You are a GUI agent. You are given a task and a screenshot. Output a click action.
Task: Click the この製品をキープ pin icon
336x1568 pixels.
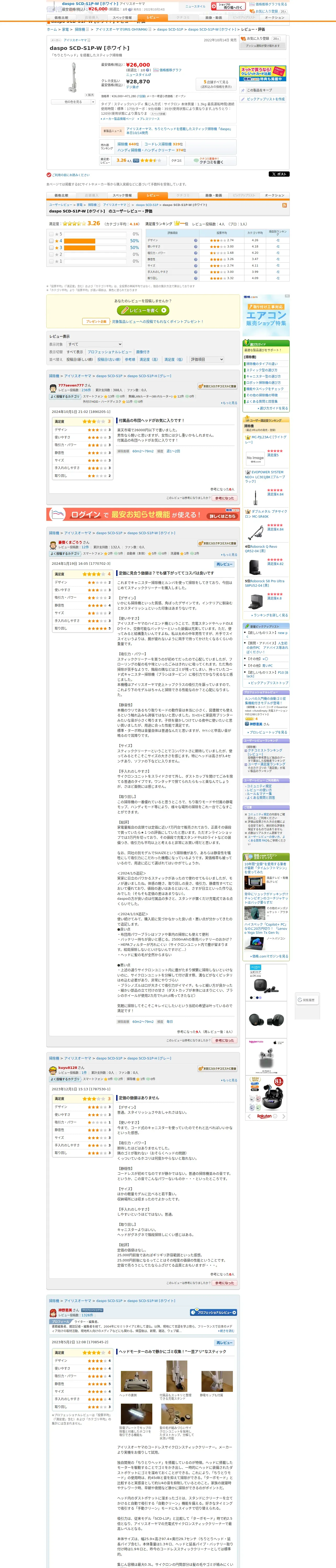242,90
